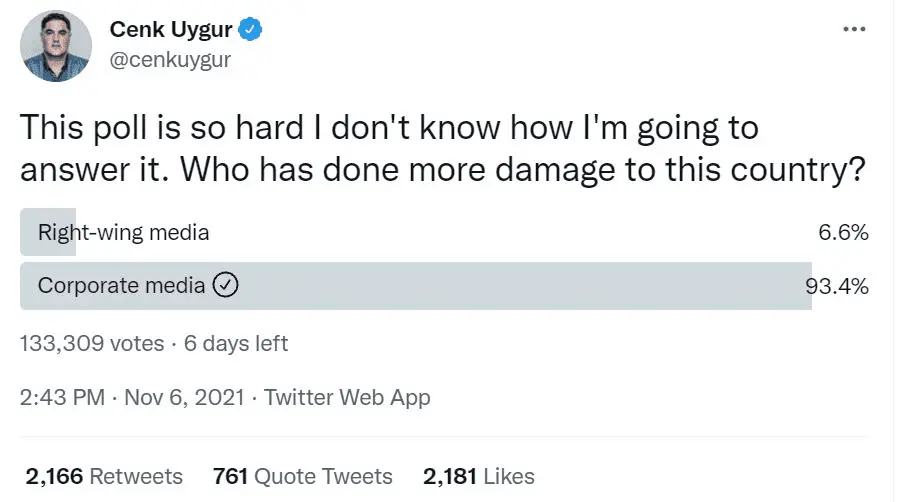The width and height of the screenshot is (898, 502).
Task: Click the tweet's poll question text
Action: click(440, 150)
